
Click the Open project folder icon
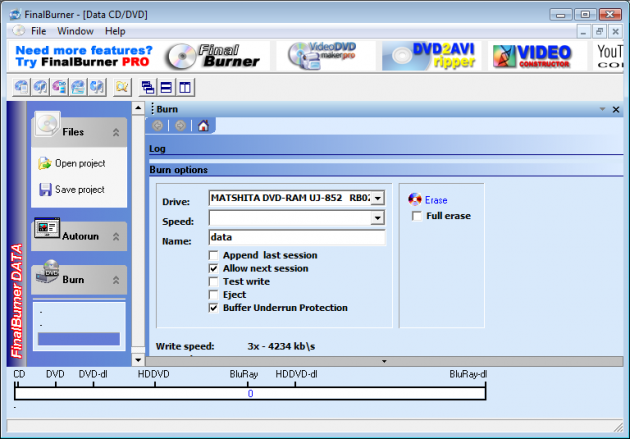coord(45,163)
